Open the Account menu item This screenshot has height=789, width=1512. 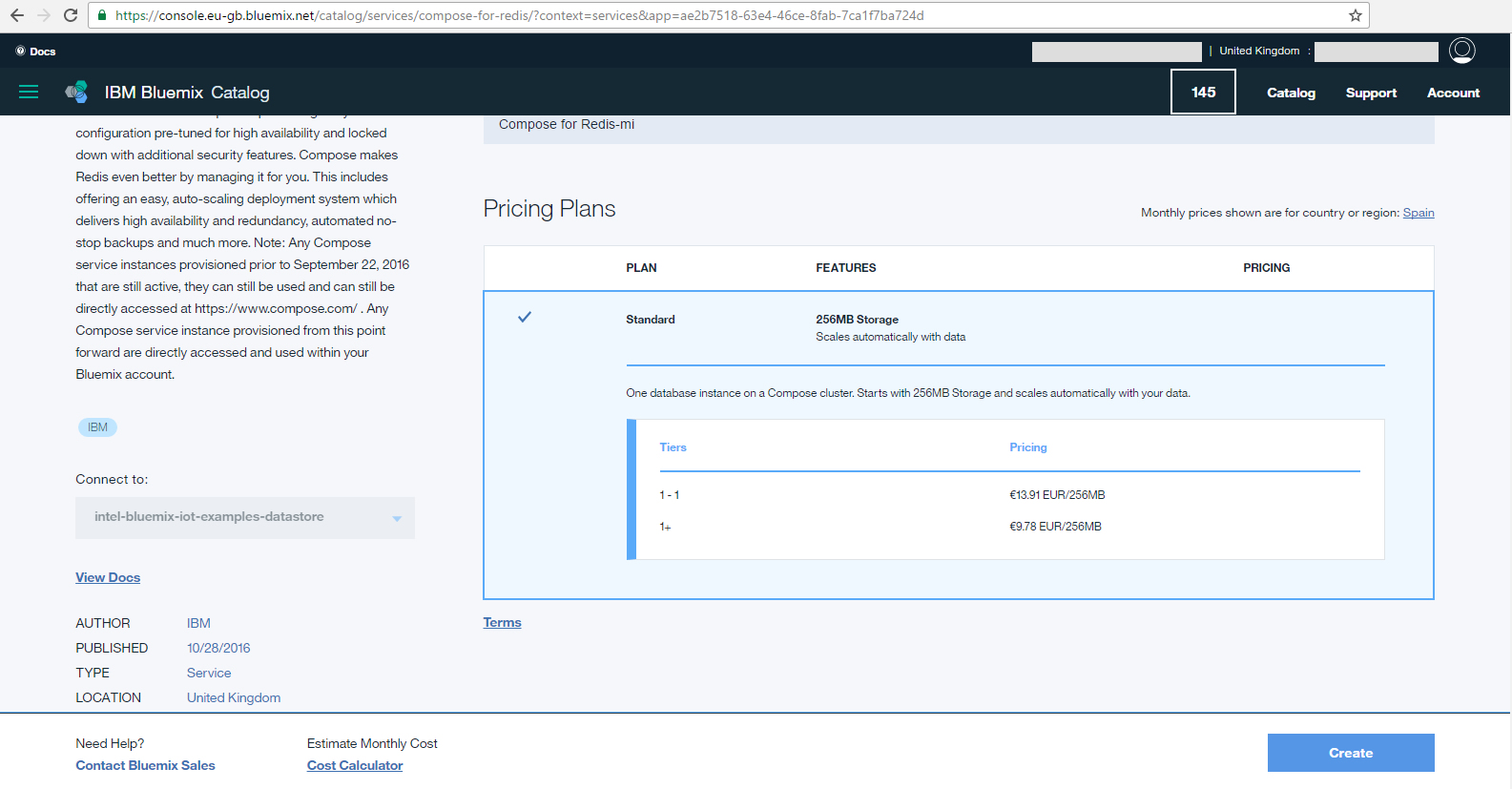(1453, 93)
